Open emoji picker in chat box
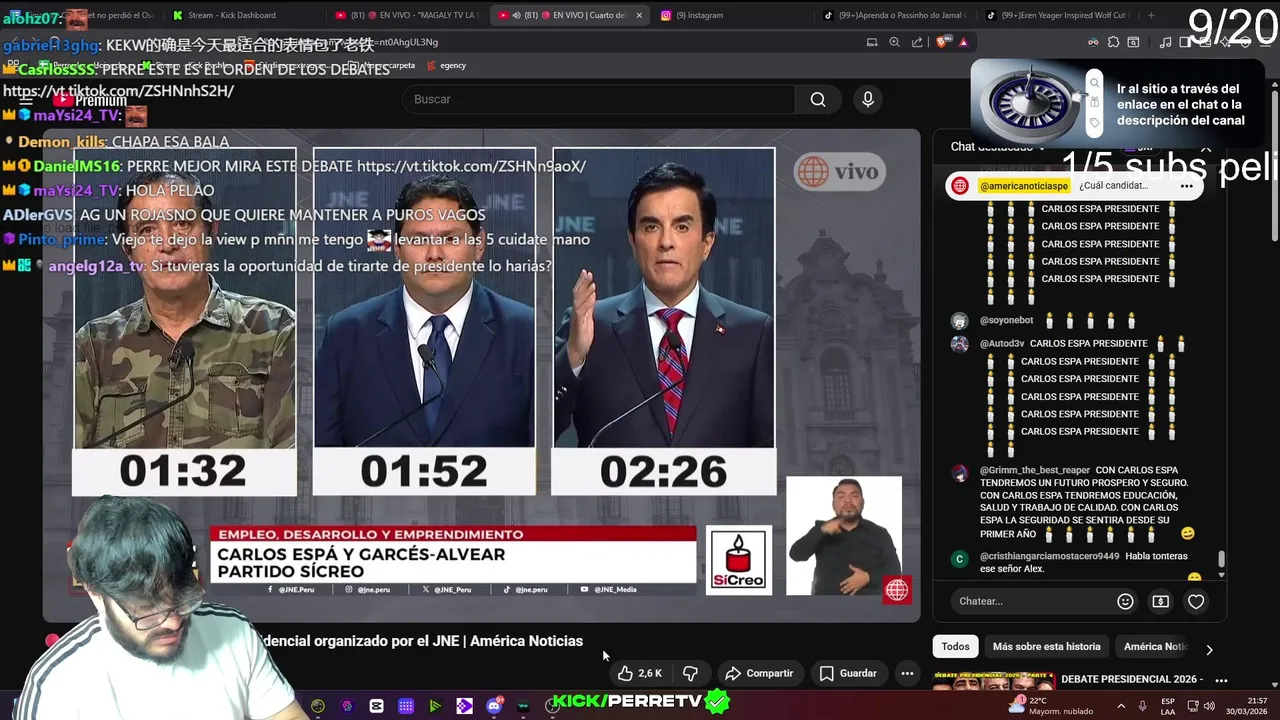This screenshot has height=720, width=1280. click(1125, 601)
